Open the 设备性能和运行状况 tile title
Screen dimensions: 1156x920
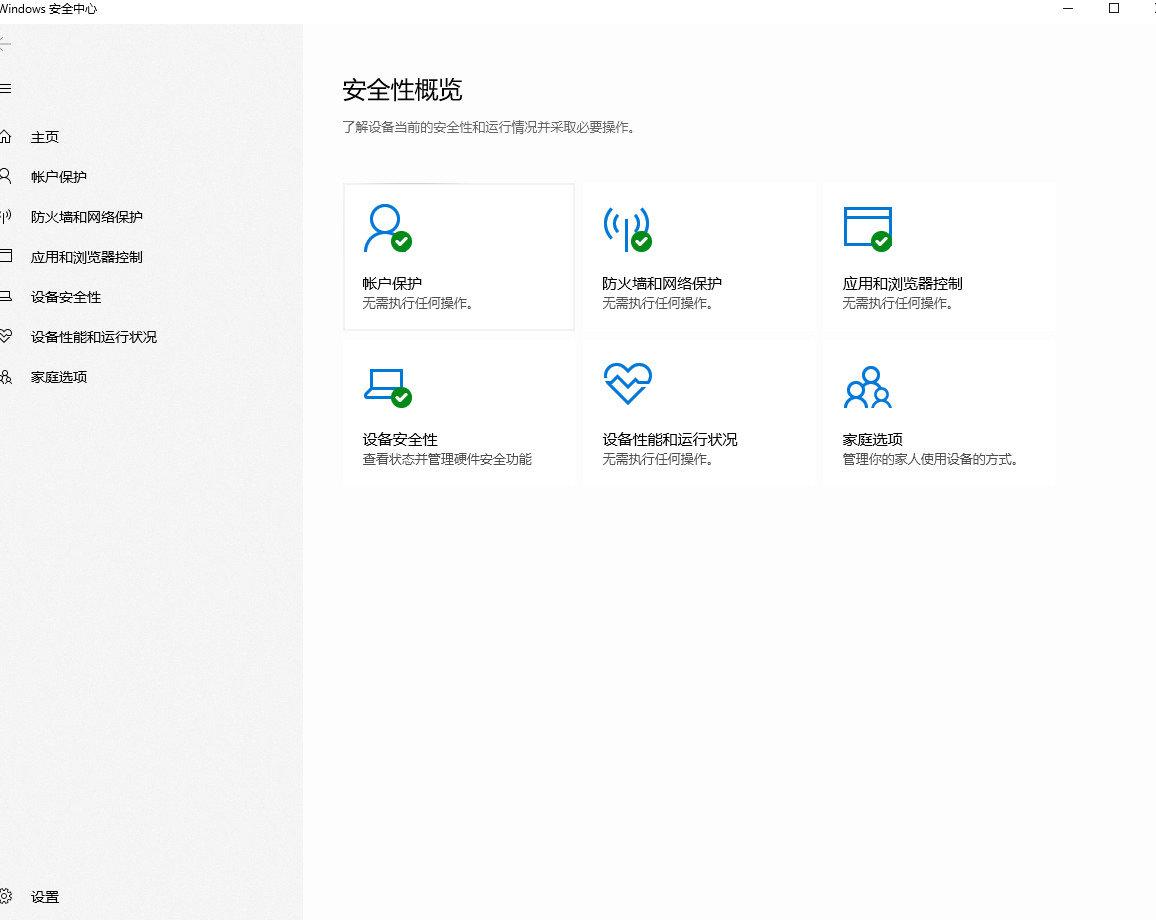tap(669, 440)
